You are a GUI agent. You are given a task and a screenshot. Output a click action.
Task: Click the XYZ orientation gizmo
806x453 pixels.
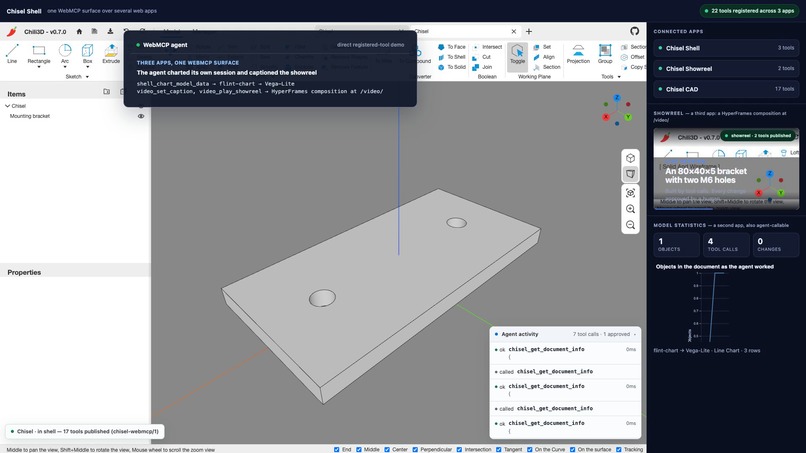pyautogui.click(x=617, y=111)
